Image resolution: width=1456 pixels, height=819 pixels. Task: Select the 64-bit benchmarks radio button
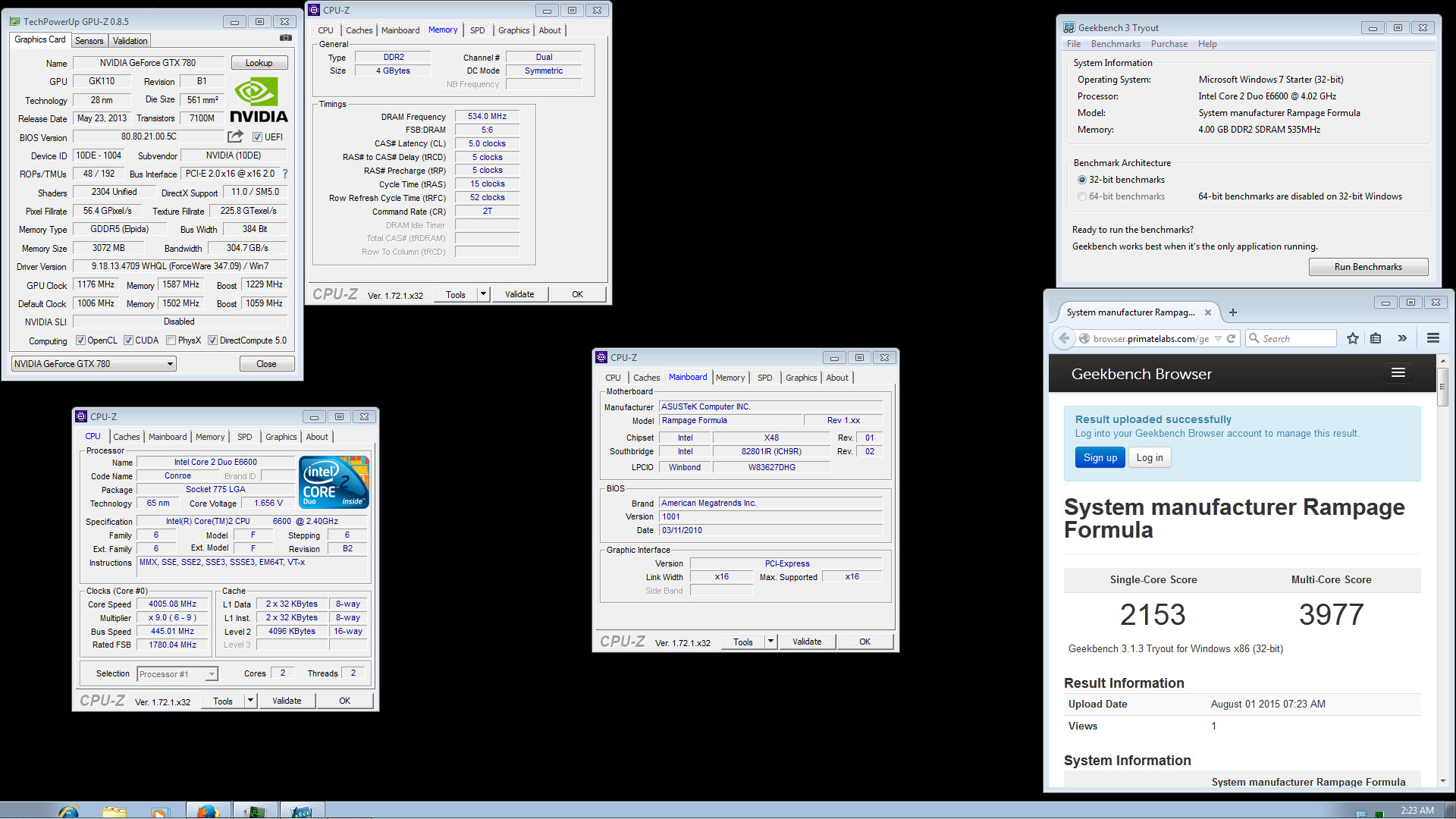pos(1082,196)
